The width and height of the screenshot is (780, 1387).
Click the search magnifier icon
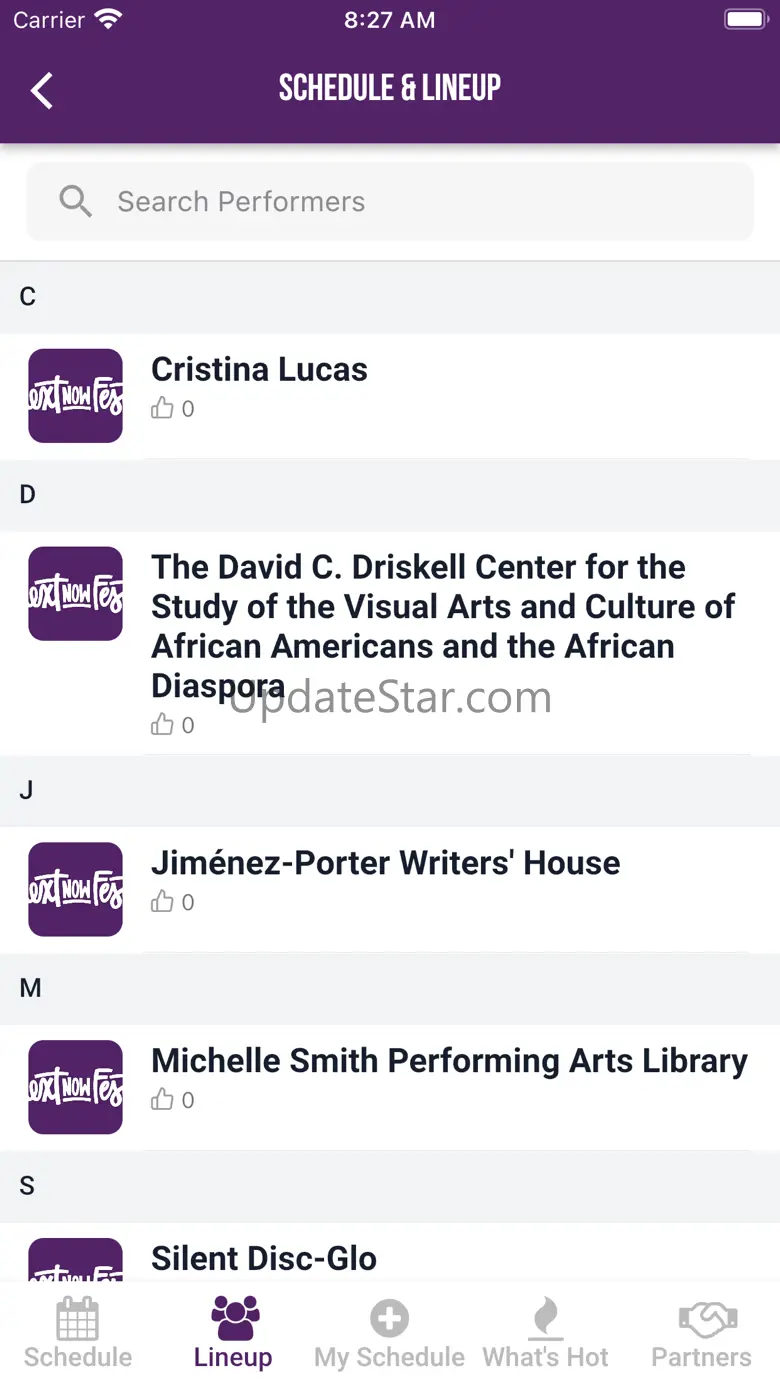pos(75,202)
